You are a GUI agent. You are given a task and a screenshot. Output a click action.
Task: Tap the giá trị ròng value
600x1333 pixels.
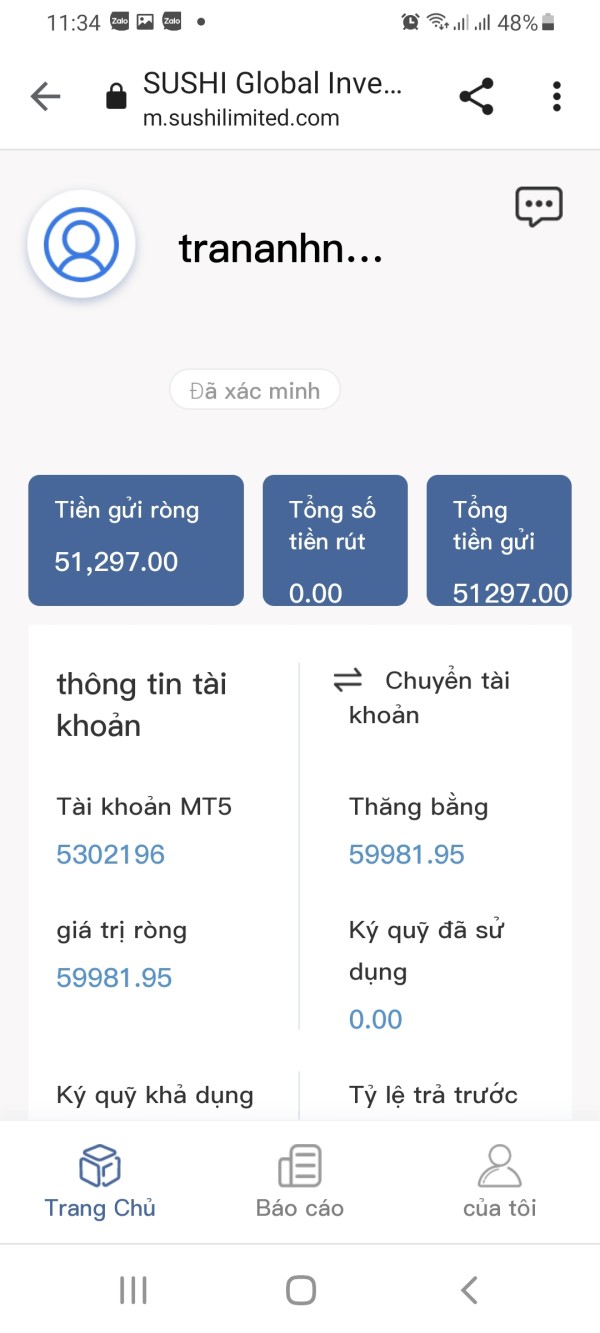point(114,978)
